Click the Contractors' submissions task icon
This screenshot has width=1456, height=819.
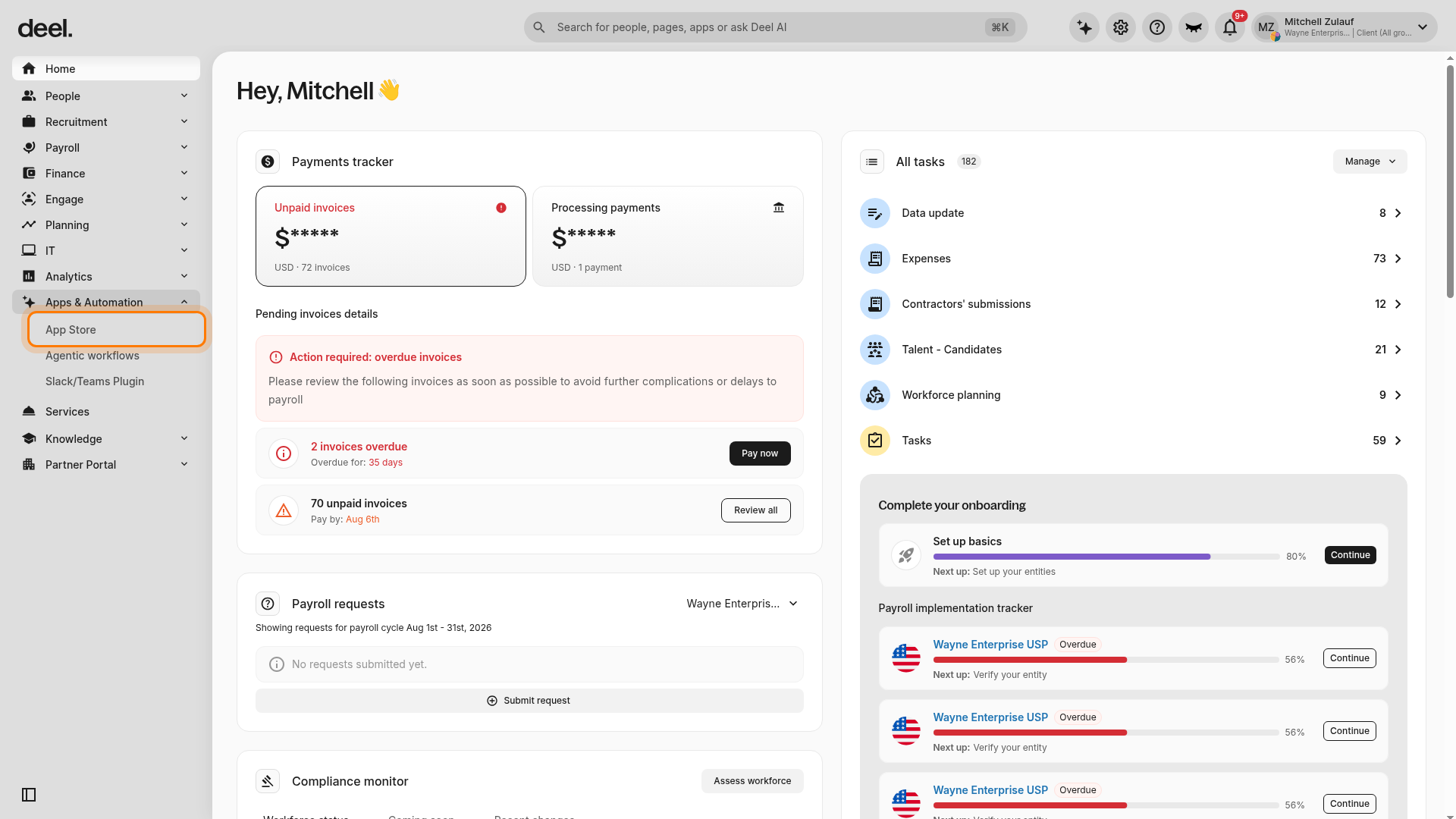point(875,304)
